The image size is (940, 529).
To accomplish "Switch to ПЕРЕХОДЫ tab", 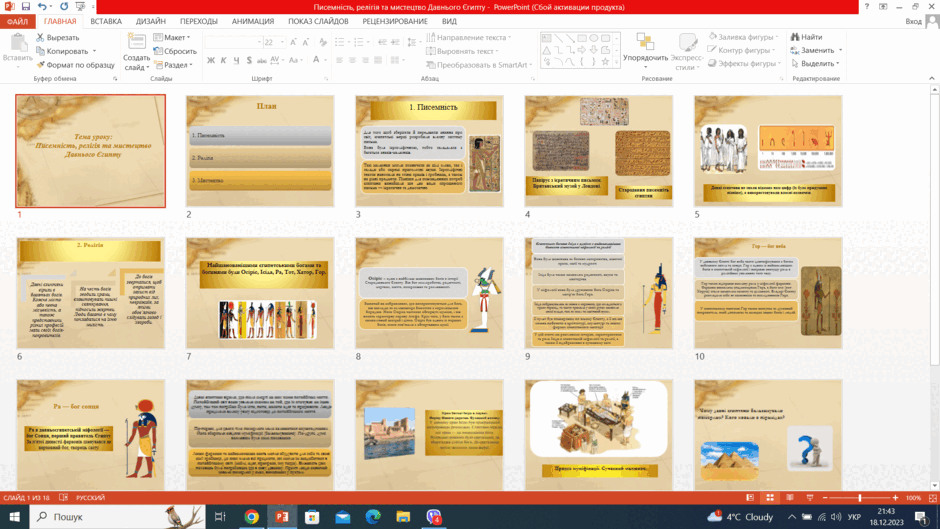I will click(x=198, y=22).
